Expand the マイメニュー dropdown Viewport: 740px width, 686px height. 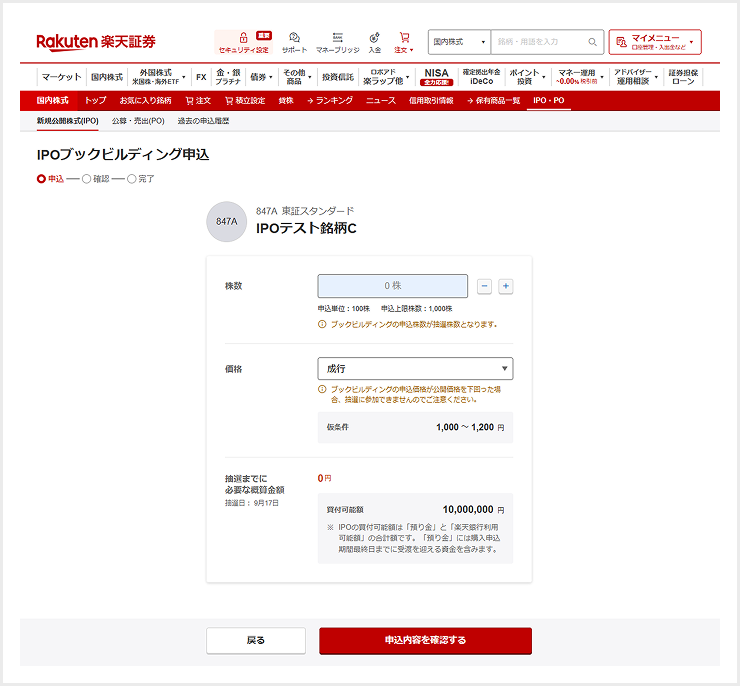pyautogui.click(x=655, y=42)
